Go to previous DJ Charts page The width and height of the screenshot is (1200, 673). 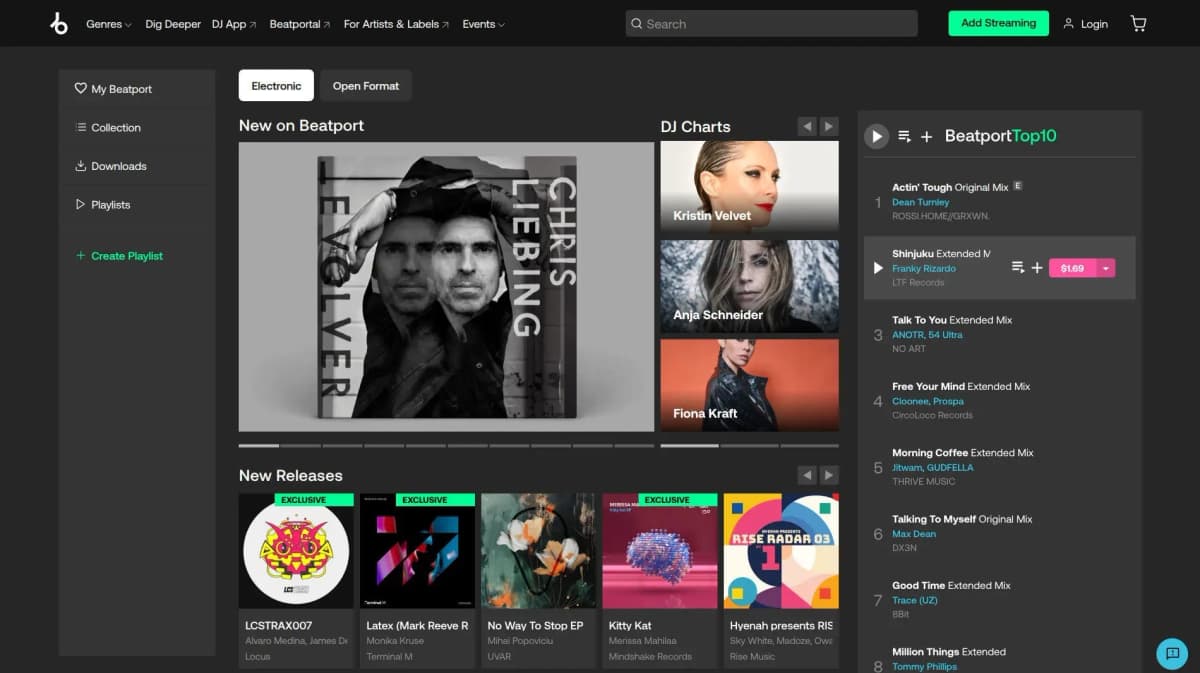pyautogui.click(x=807, y=126)
